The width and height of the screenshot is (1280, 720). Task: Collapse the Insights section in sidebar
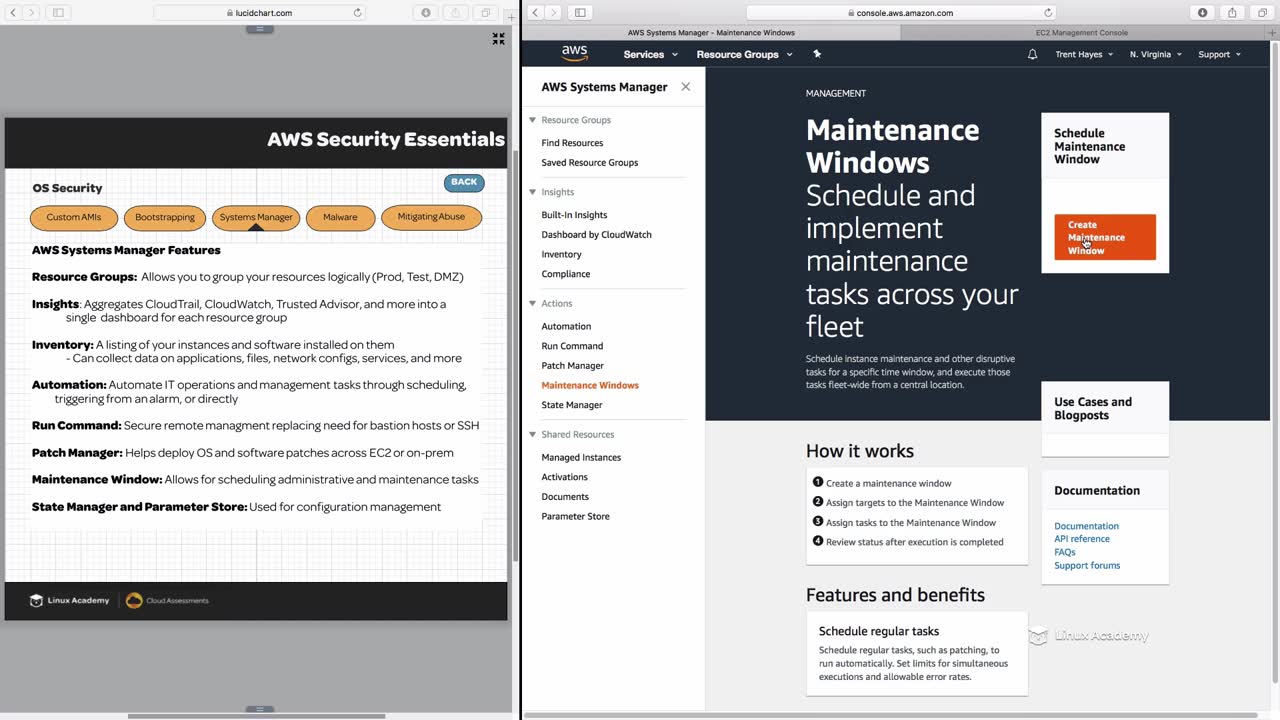(533, 192)
